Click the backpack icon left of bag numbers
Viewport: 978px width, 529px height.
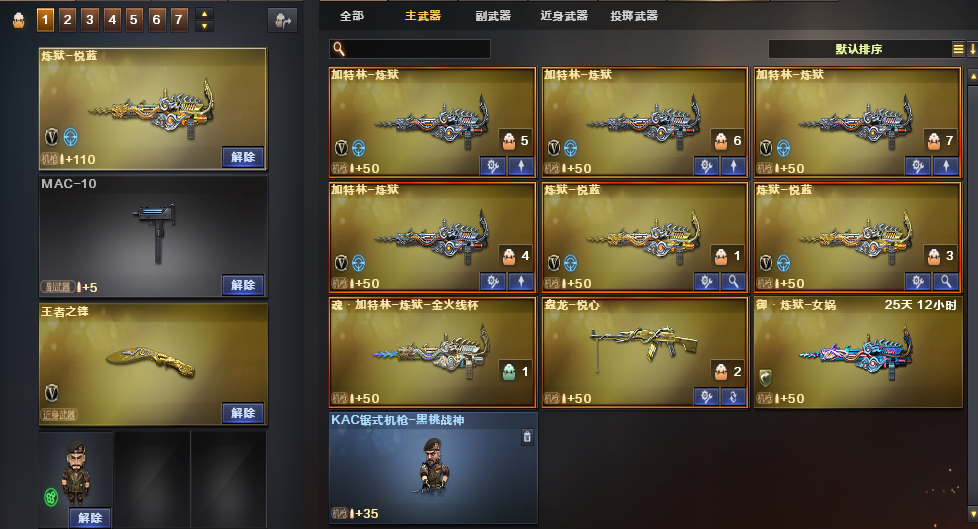19,21
